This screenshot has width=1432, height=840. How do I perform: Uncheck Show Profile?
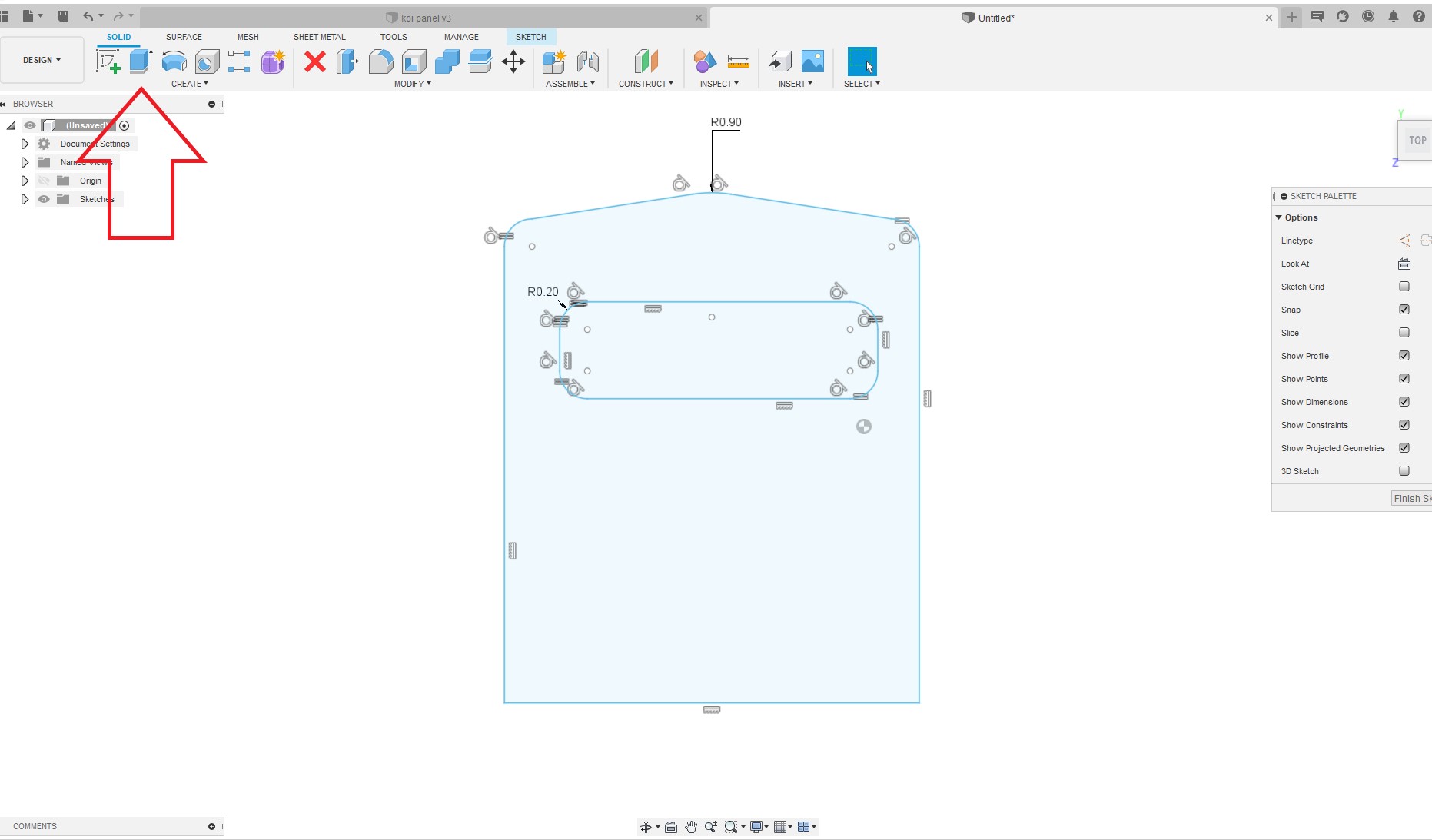(x=1404, y=356)
